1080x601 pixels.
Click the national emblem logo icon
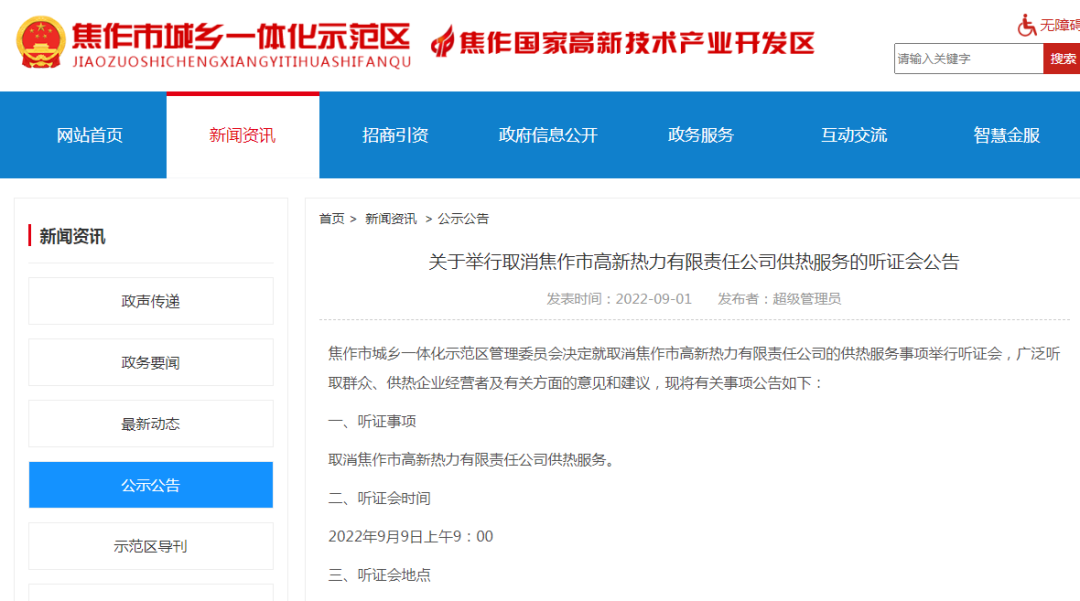pyautogui.click(x=40, y=43)
